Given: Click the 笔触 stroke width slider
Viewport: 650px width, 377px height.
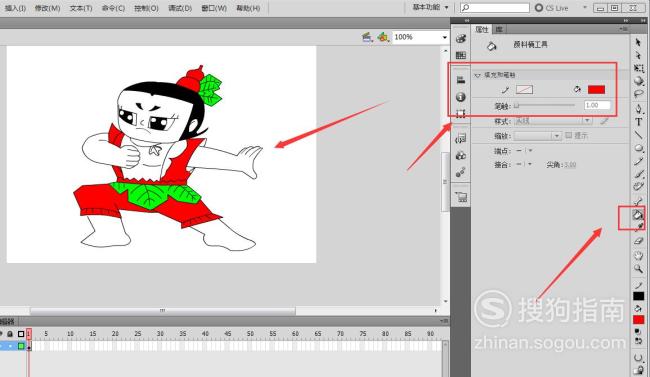Looking at the screenshot, I should 544,105.
